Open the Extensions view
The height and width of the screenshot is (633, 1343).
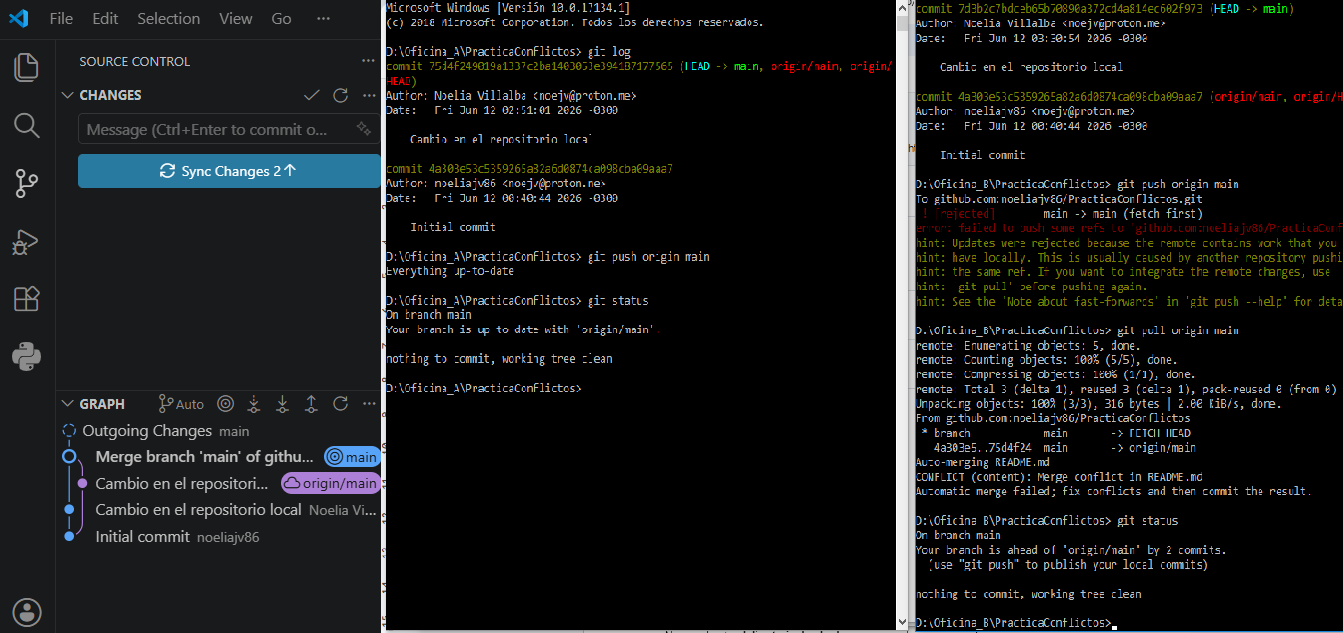27,299
